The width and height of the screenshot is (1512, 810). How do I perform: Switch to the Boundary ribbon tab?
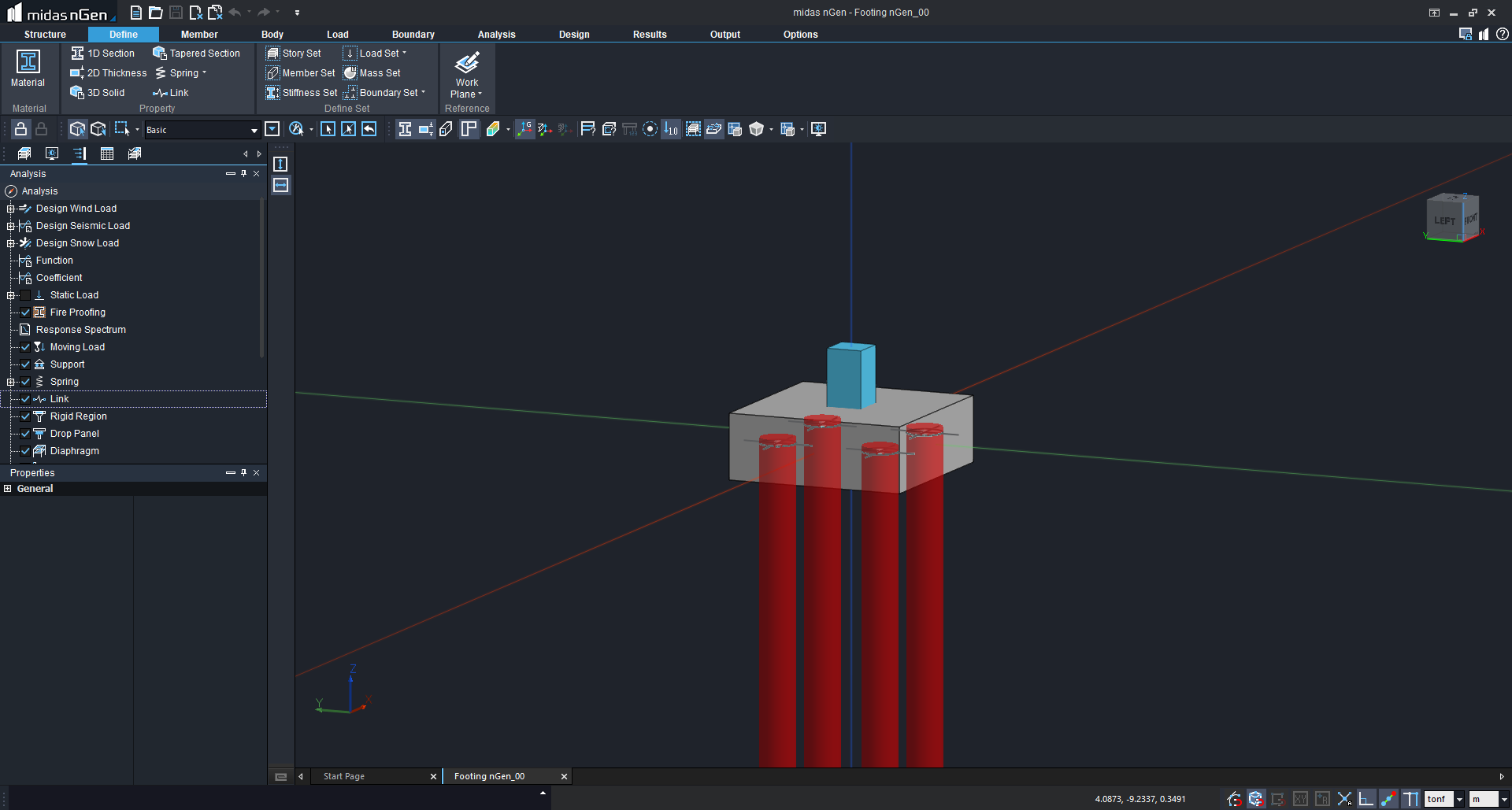pos(413,35)
